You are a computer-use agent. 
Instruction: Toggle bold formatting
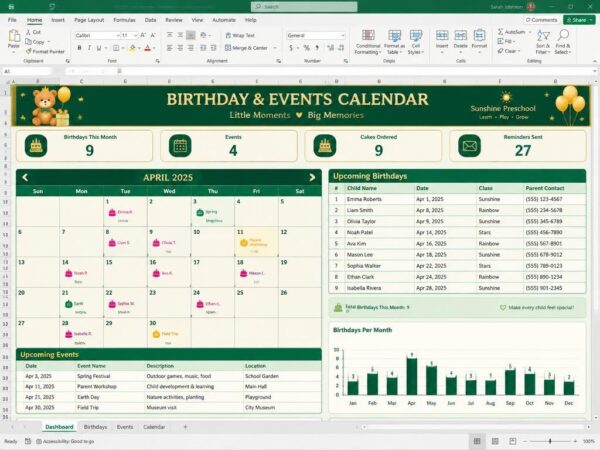tap(79, 48)
